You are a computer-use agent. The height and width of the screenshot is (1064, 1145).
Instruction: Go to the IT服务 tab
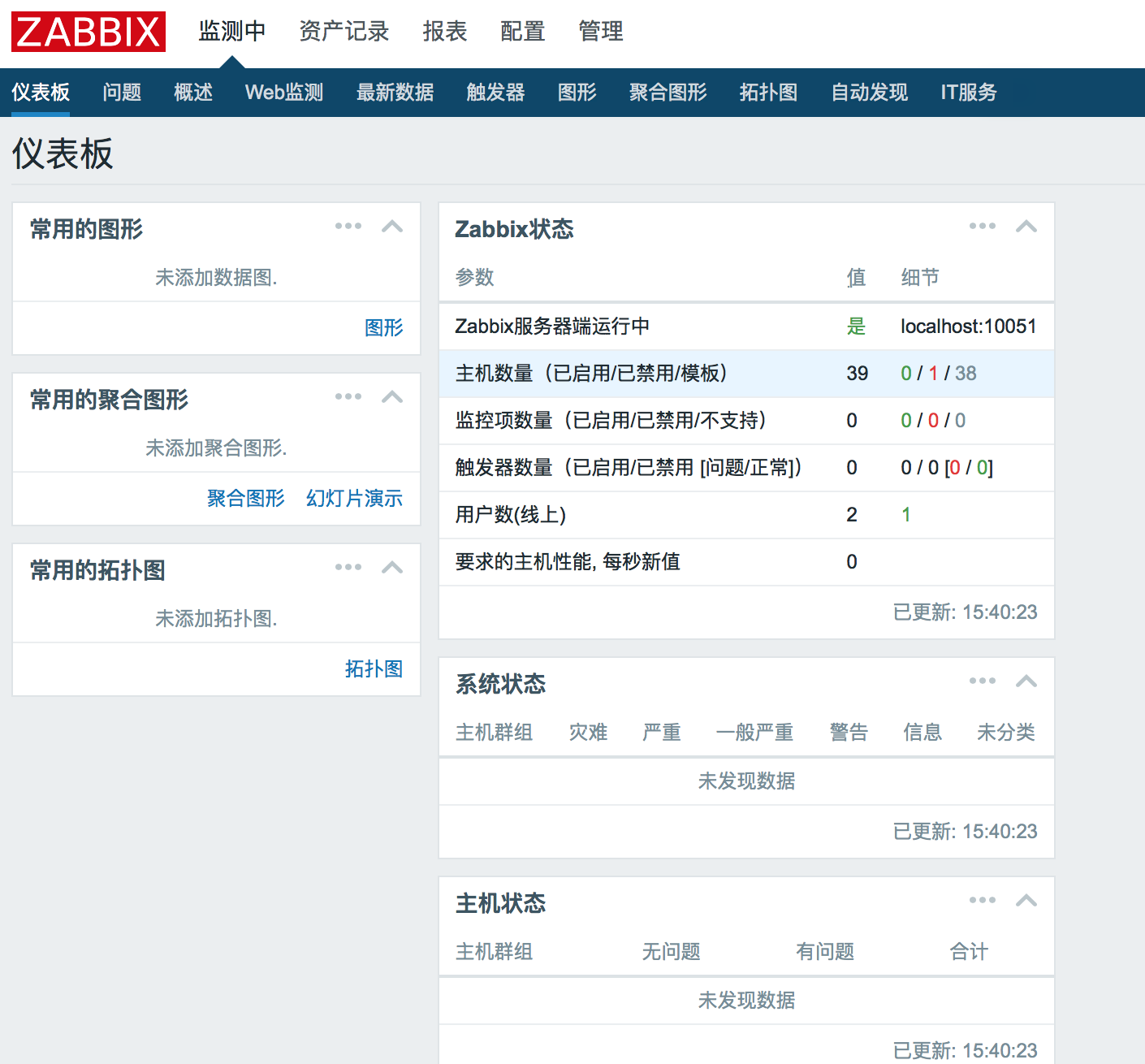[969, 93]
